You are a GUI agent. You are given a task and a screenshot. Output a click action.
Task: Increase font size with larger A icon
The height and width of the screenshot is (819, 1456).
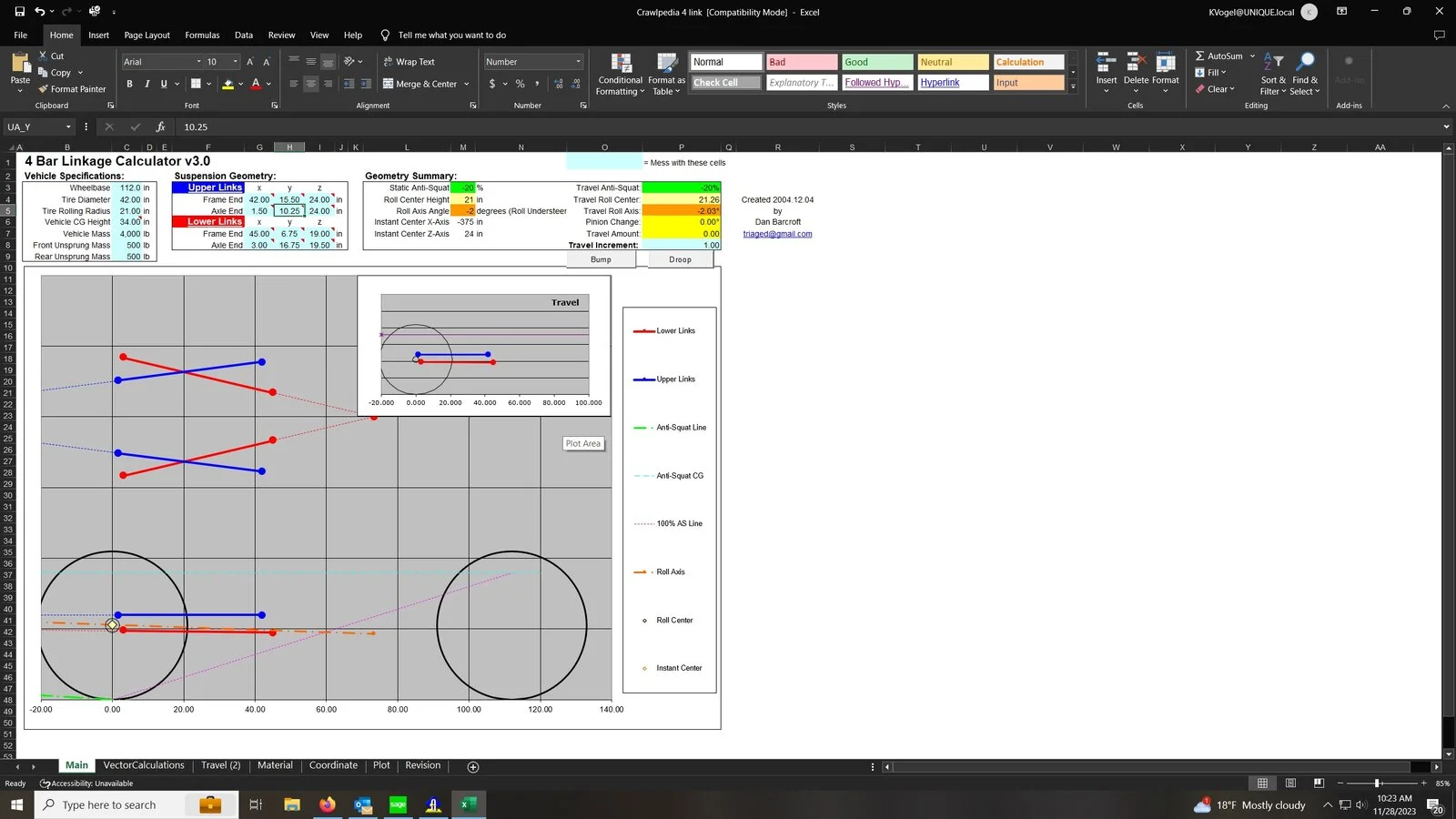click(x=250, y=62)
